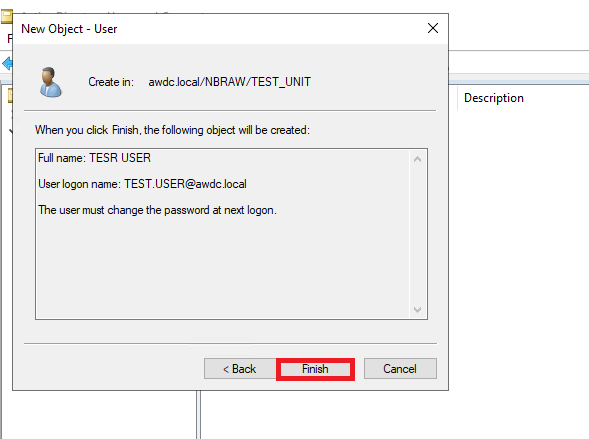Click the awdc.local/NBRAW/TEST_UNIT path text
The image size is (589, 439).
pyautogui.click(x=230, y=82)
